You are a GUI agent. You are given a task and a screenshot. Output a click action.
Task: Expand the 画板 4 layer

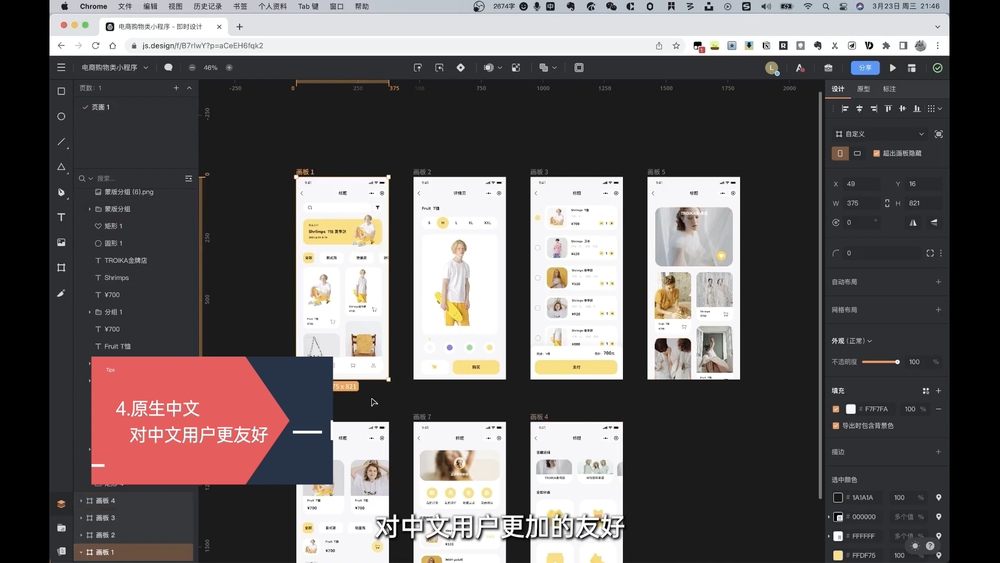click(x=81, y=501)
